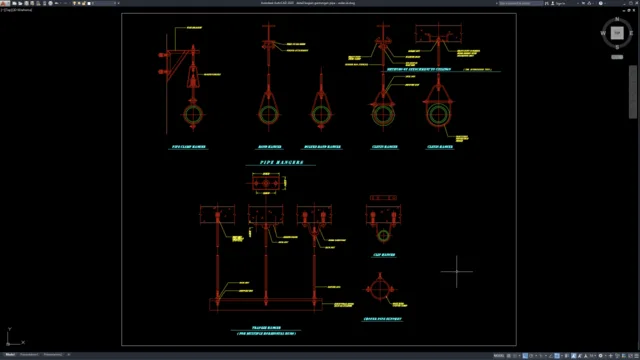
Task: Expand the Help dropdown arrow
Action: [605, 3]
